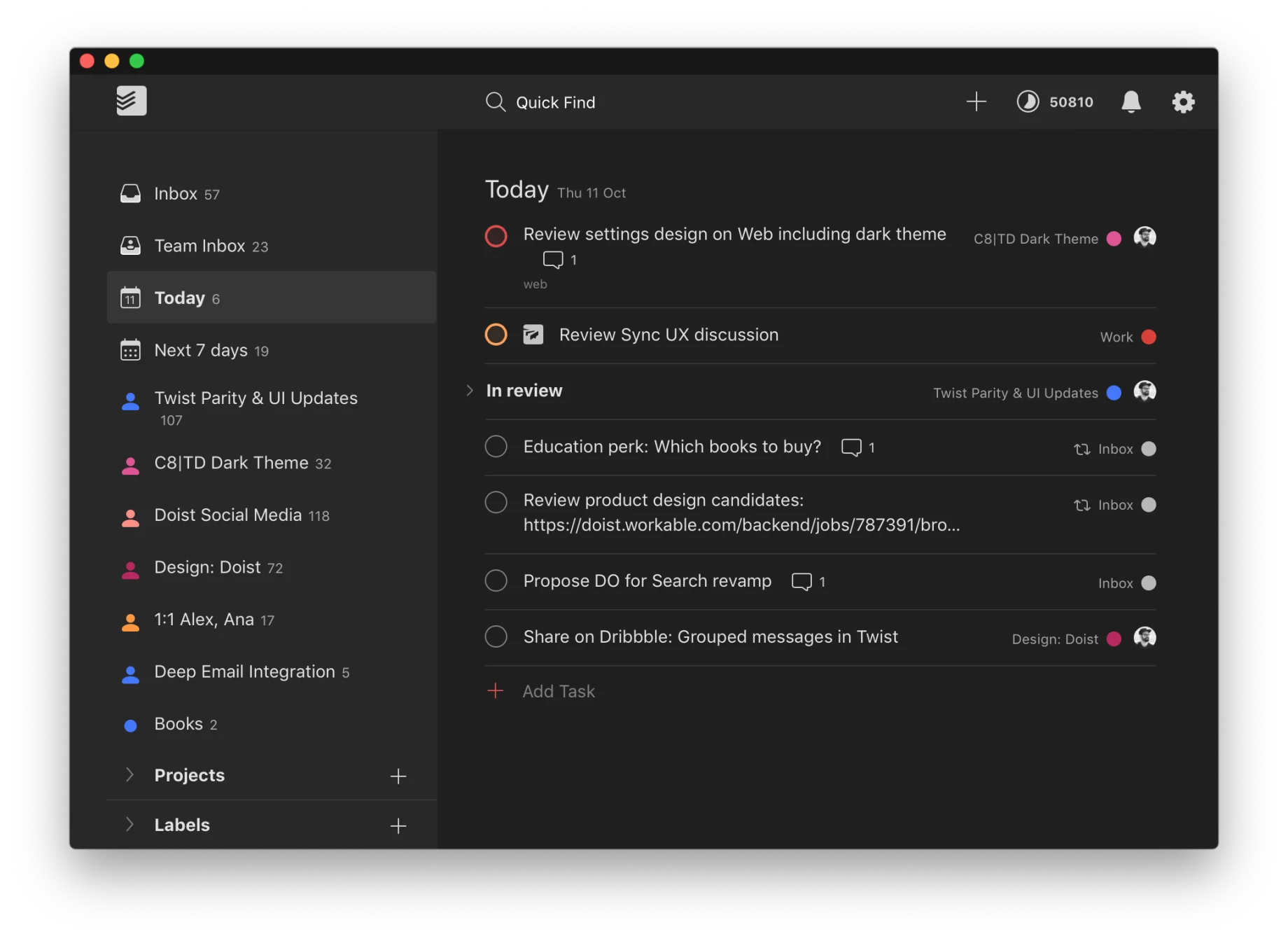Open the Team Inbox view
The height and width of the screenshot is (941, 1288).
[x=199, y=246]
